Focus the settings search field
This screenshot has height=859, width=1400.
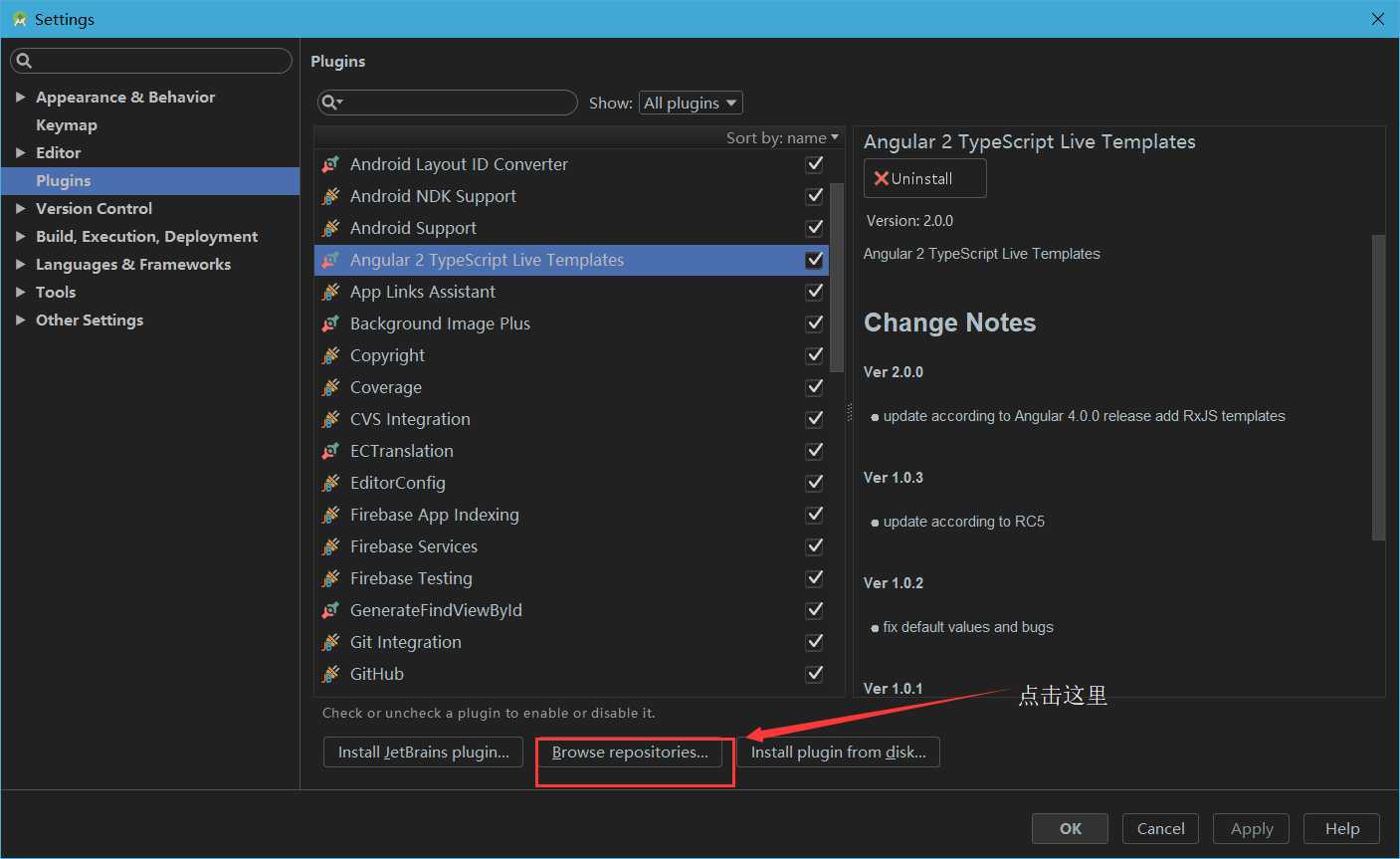[x=151, y=61]
